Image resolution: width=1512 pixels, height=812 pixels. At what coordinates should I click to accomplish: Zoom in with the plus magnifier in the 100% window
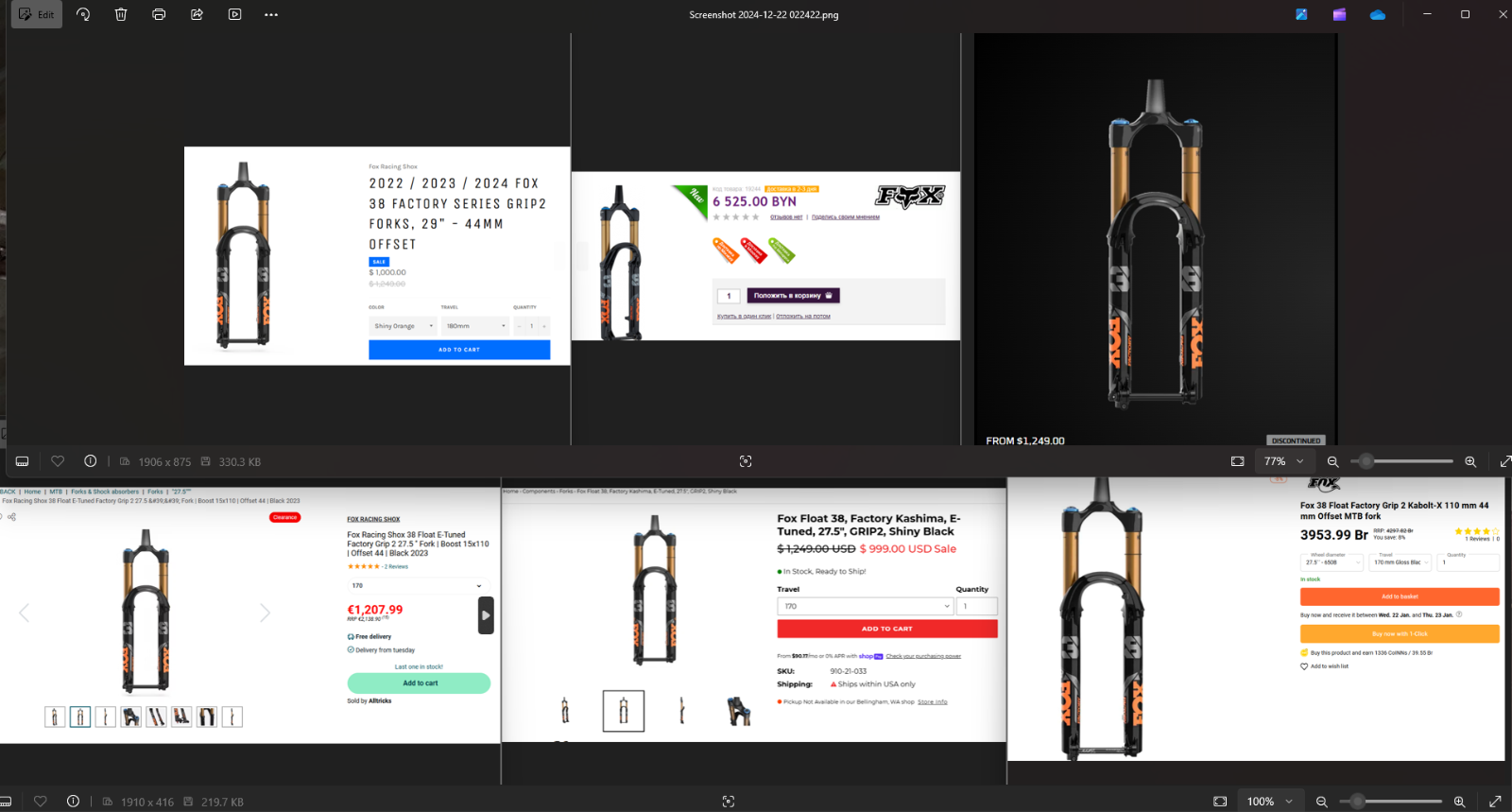(1459, 802)
